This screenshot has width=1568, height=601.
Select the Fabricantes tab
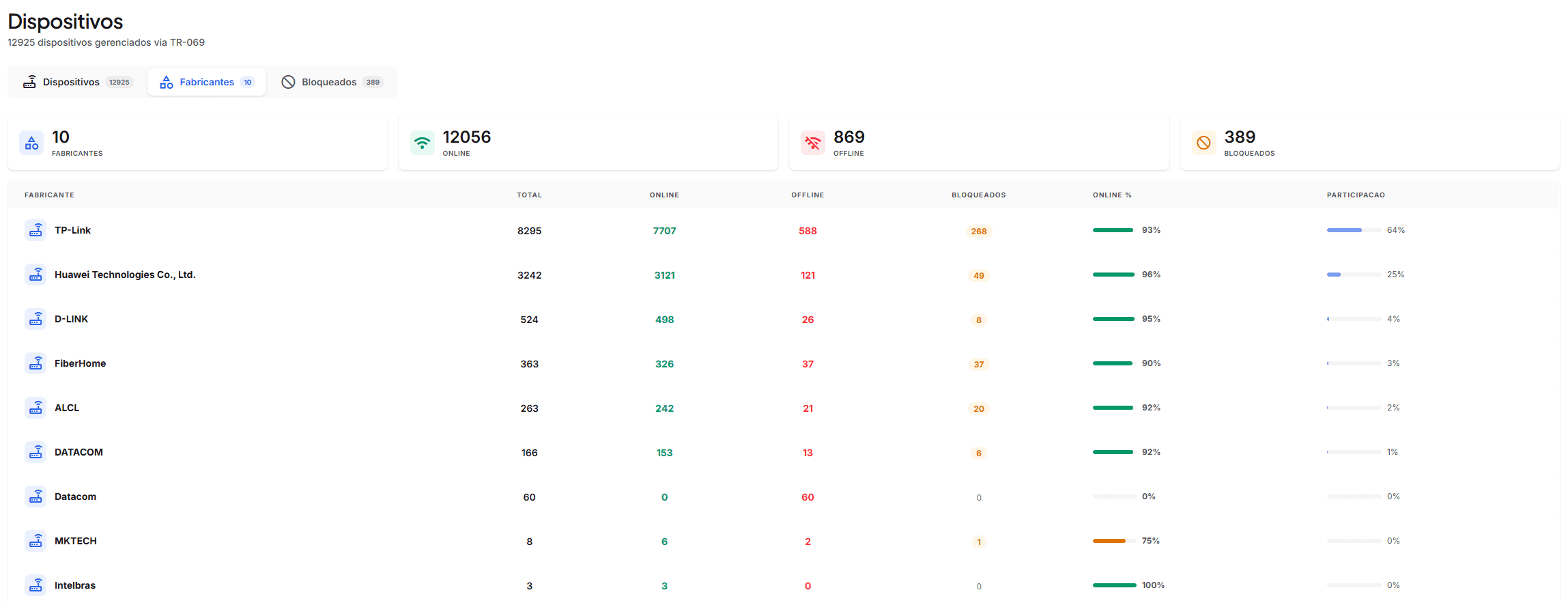pos(207,82)
